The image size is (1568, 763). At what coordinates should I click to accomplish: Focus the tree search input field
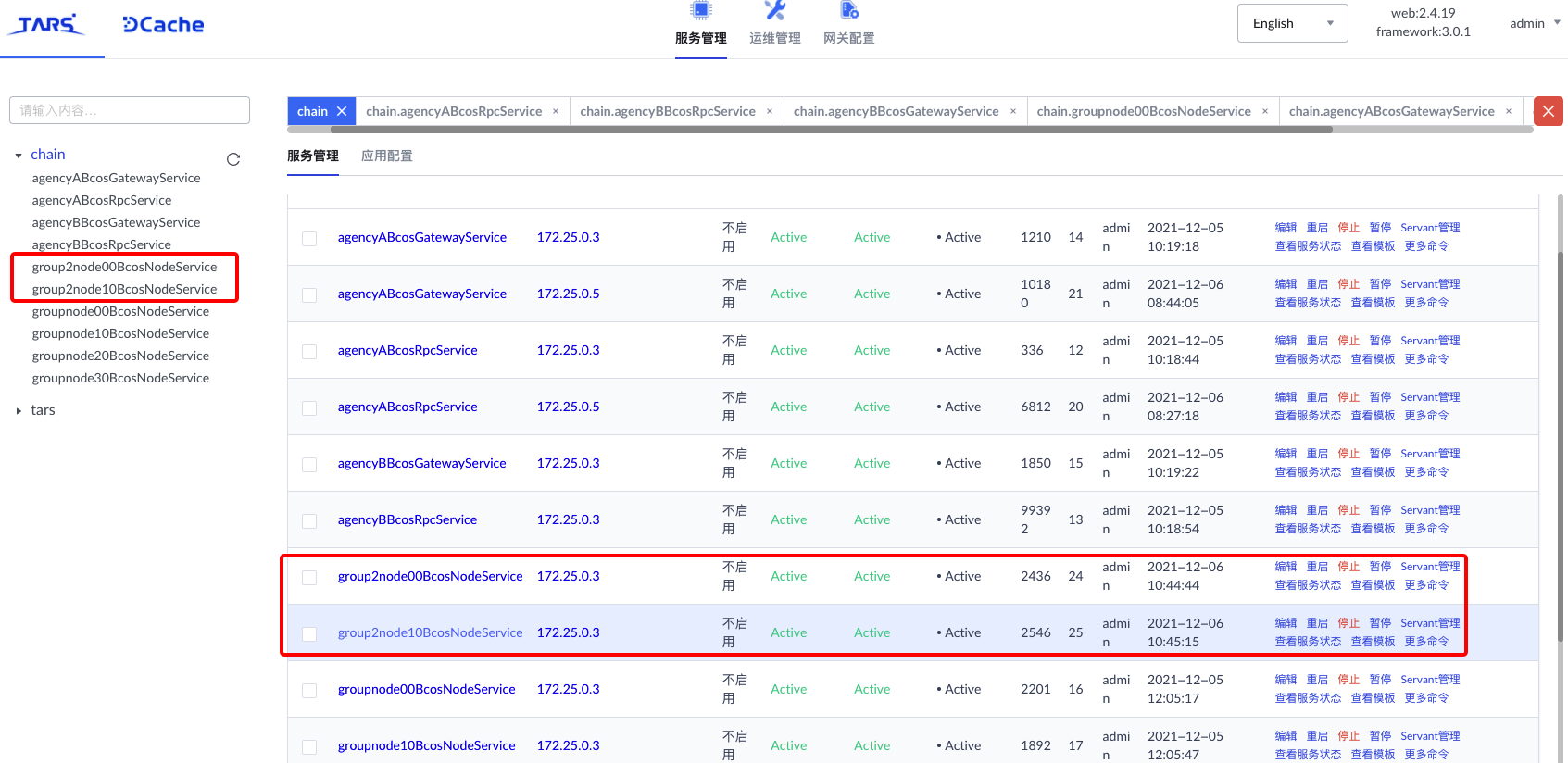point(130,110)
